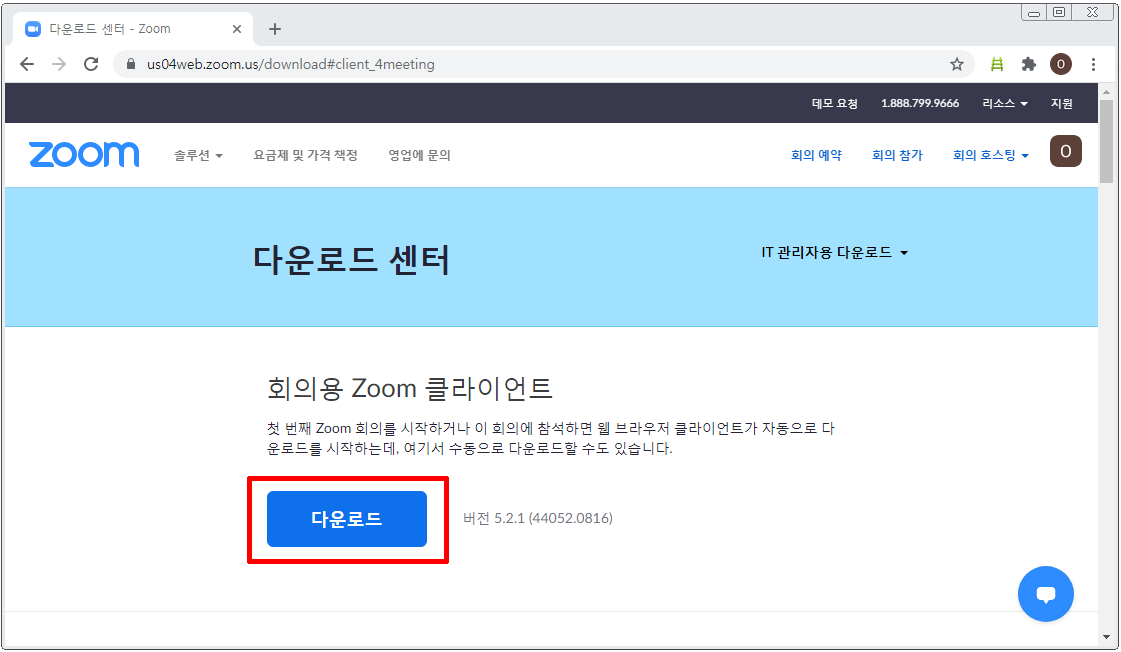1121x652 pixels.
Task: Open the Zoom account avatar menu
Action: (x=1065, y=152)
